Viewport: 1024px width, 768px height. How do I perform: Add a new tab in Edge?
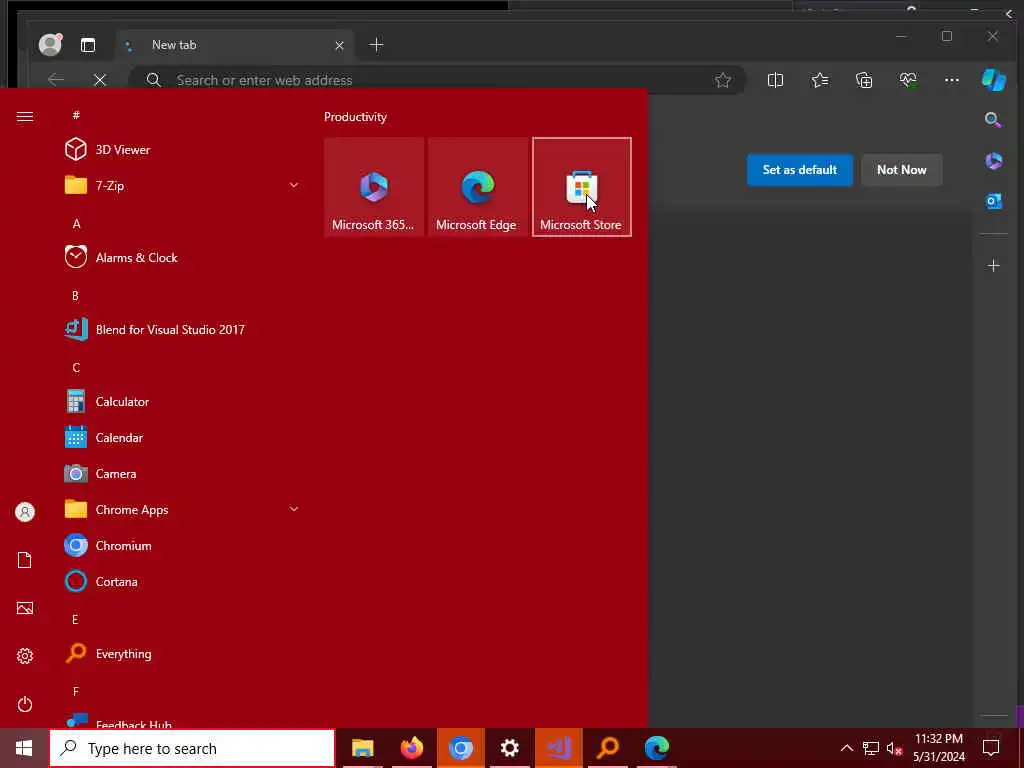tap(376, 45)
